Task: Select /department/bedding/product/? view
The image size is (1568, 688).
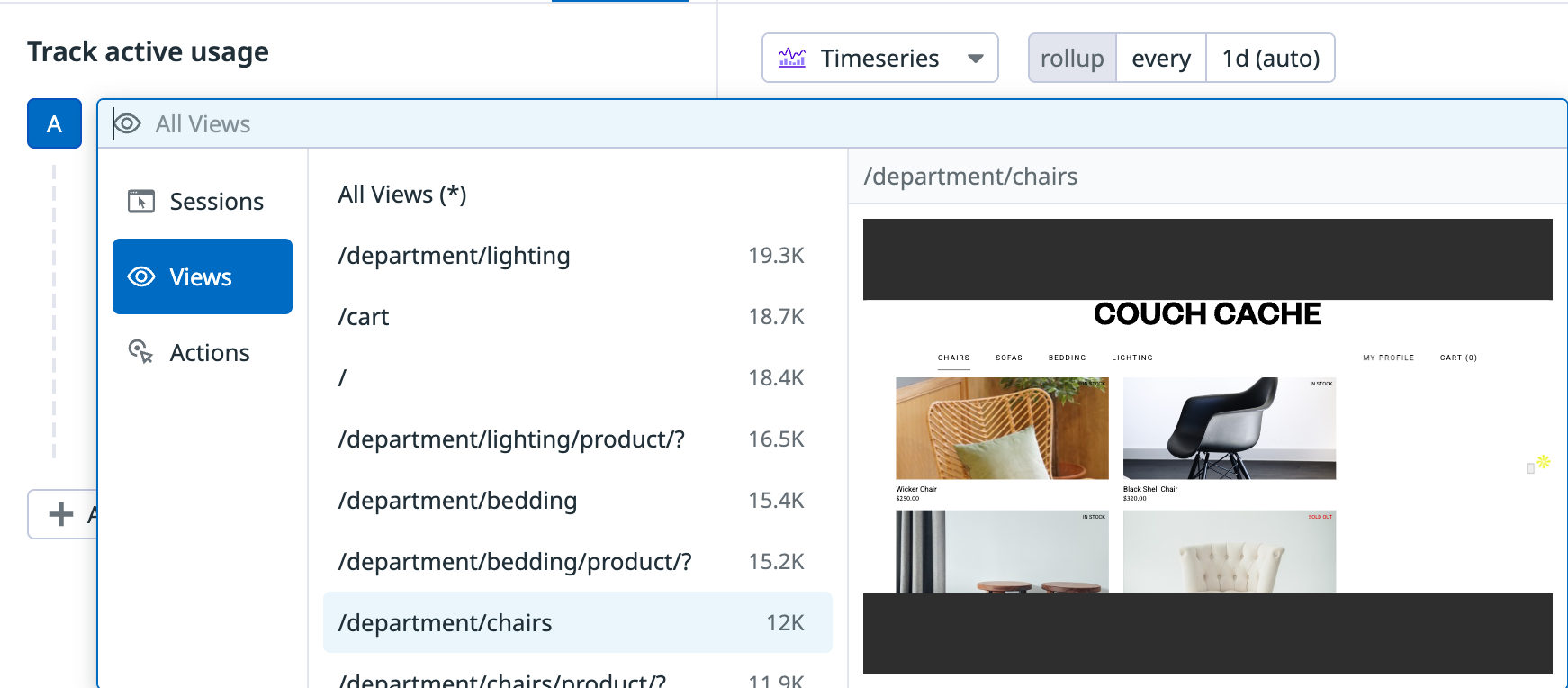Action: (577, 561)
